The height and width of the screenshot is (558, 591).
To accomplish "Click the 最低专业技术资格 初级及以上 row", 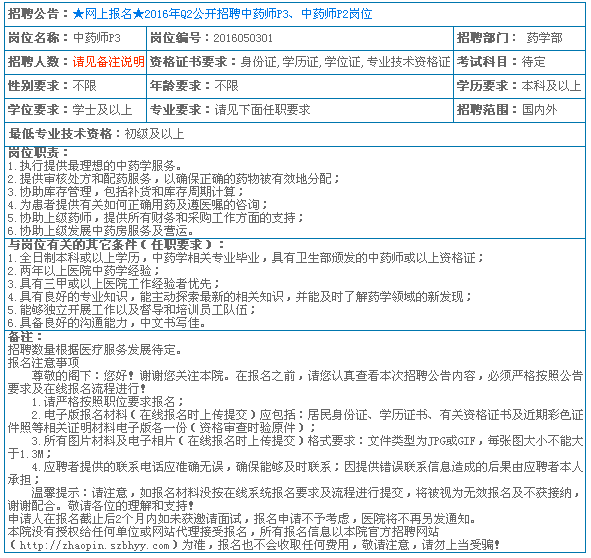I will pos(295,134).
